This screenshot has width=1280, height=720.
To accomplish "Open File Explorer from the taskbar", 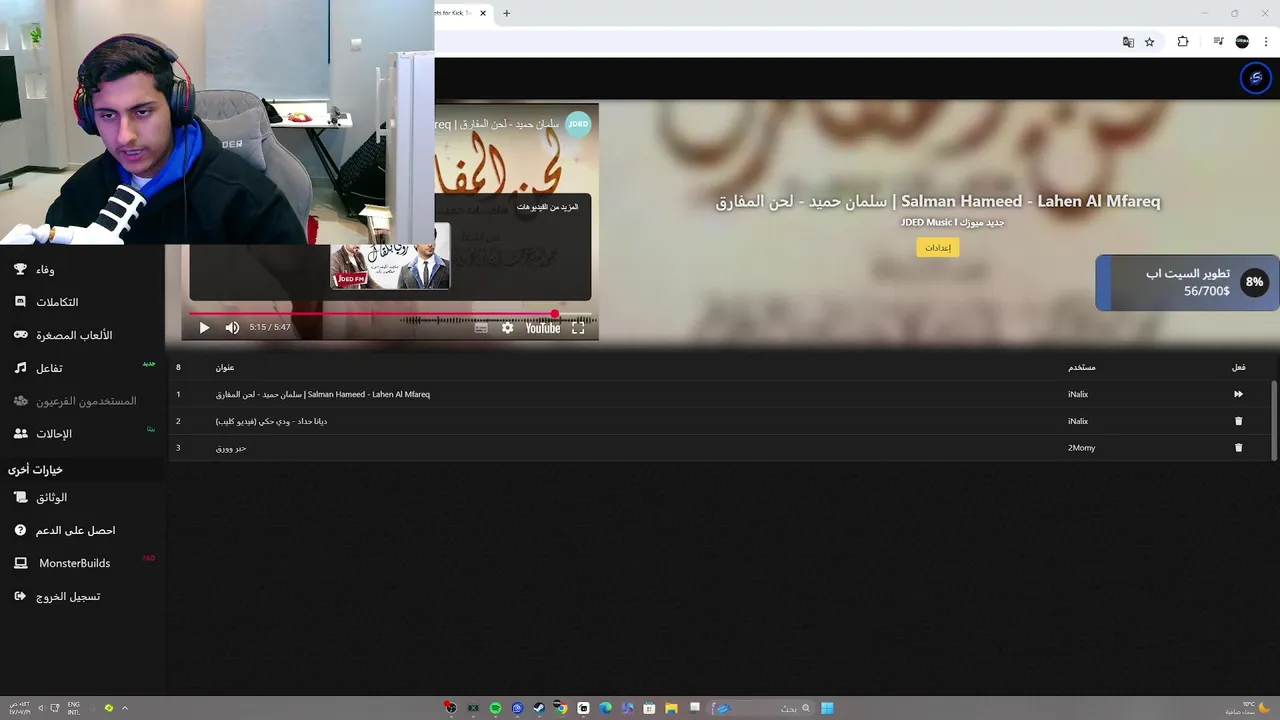I will [x=671, y=708].
